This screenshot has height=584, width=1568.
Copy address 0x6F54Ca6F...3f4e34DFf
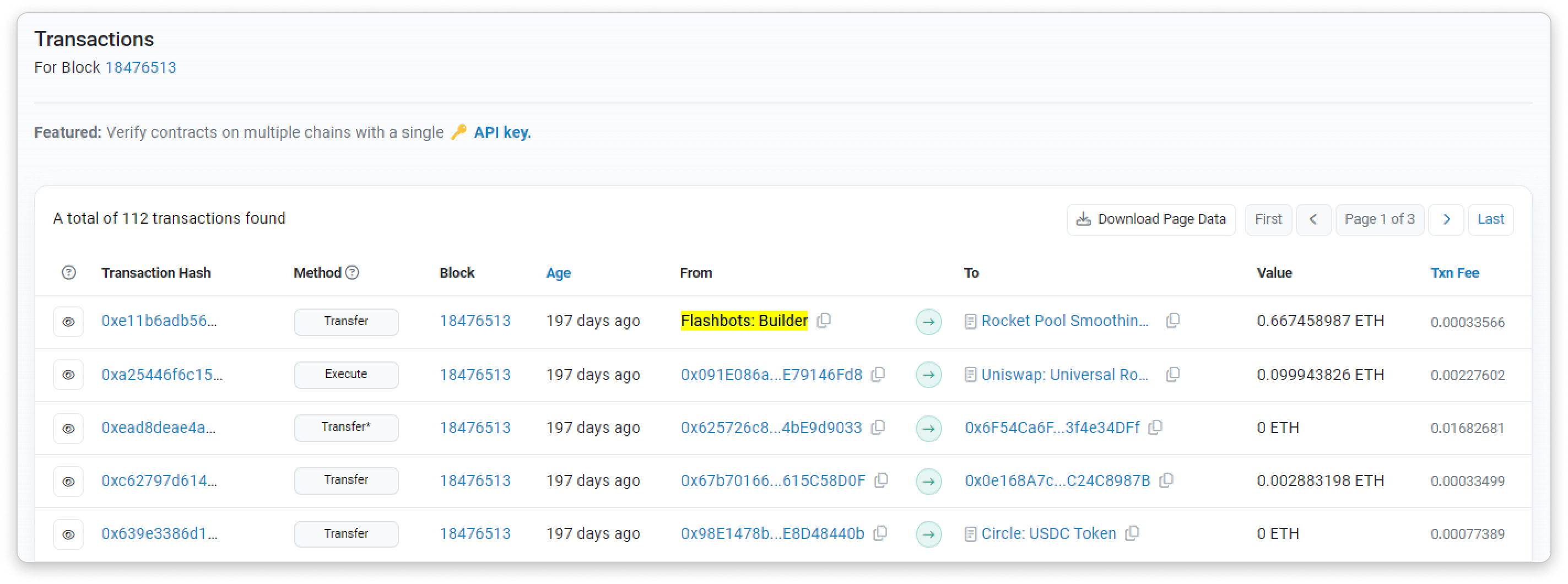coord(1155,428)
